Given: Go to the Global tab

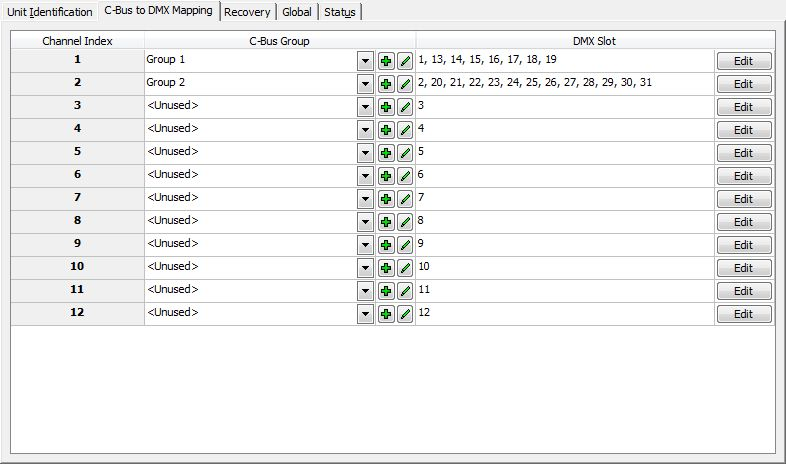Looking at the screenshot, I should click(x=297, y=12).
